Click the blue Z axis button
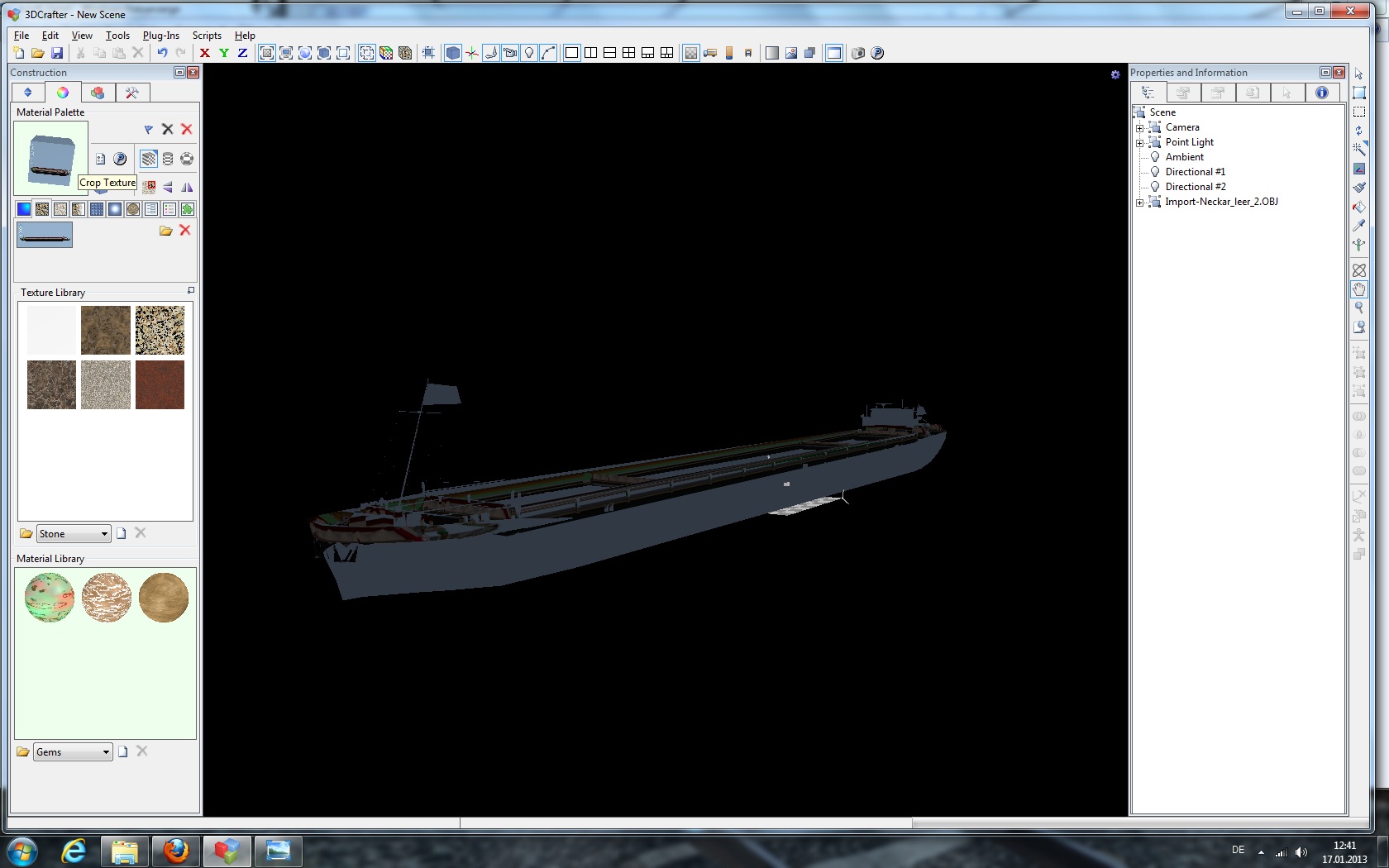This screenshot has width=1389, height=868. click(x=242, y=53)
